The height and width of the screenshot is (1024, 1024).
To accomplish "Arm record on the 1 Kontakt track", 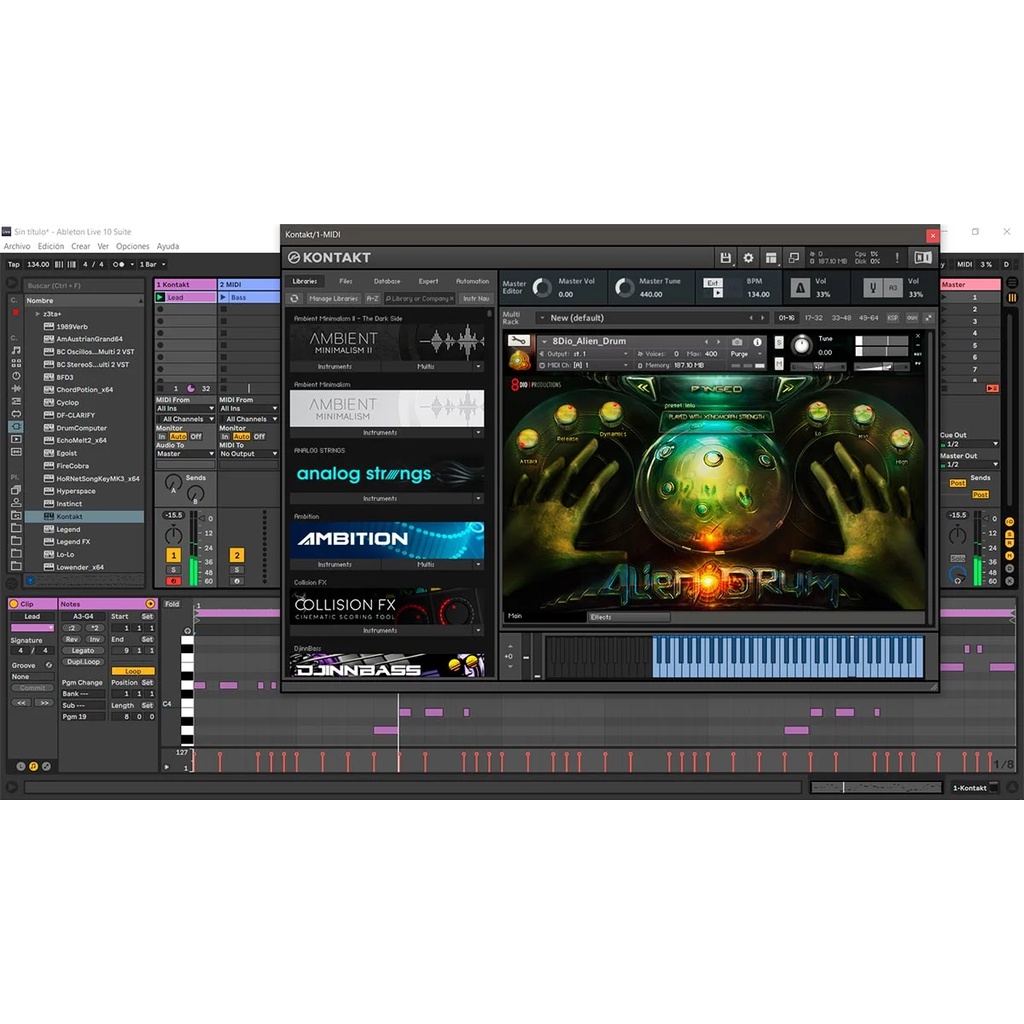I will click(x=173, y=581).
